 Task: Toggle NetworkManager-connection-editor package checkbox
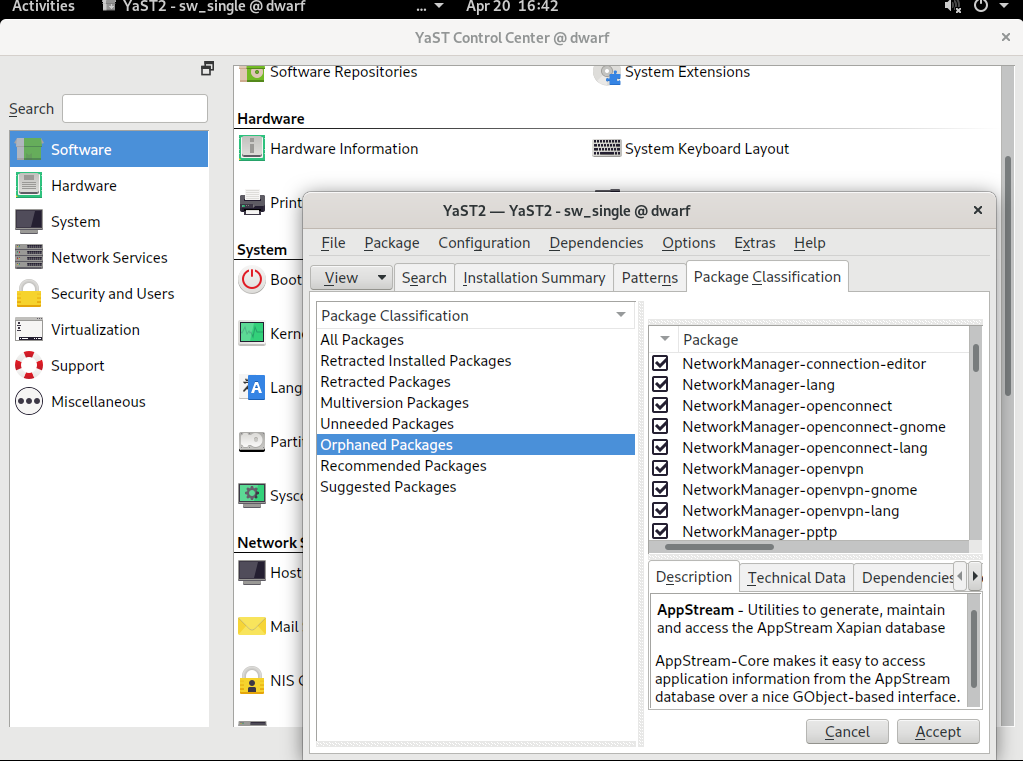[x=660, y=364]
